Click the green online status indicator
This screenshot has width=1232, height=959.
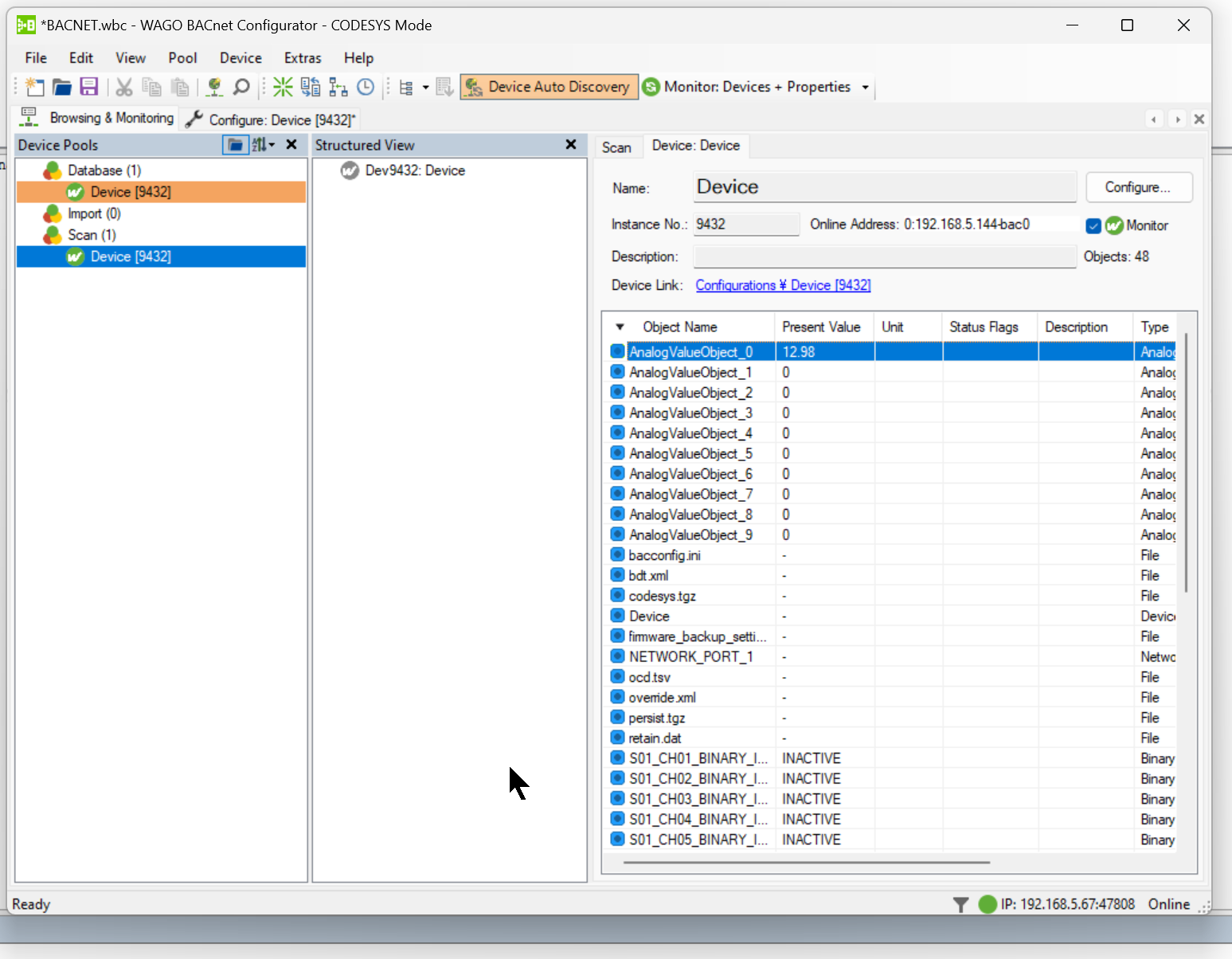[988, 904]
